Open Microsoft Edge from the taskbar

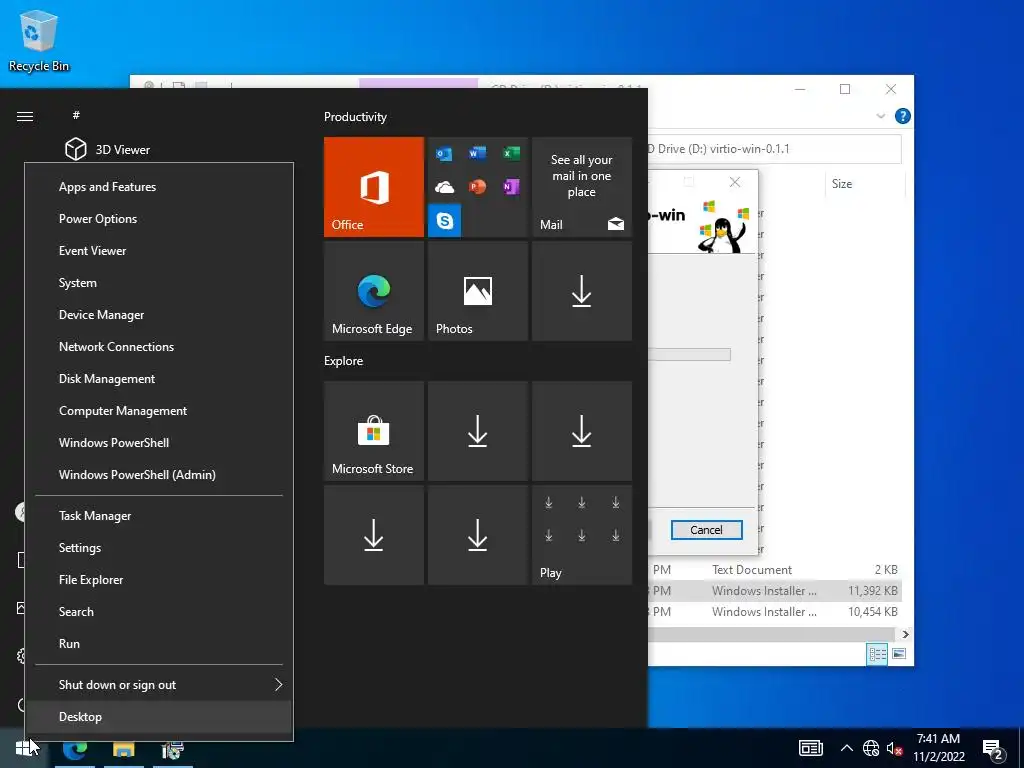[75, 749]
